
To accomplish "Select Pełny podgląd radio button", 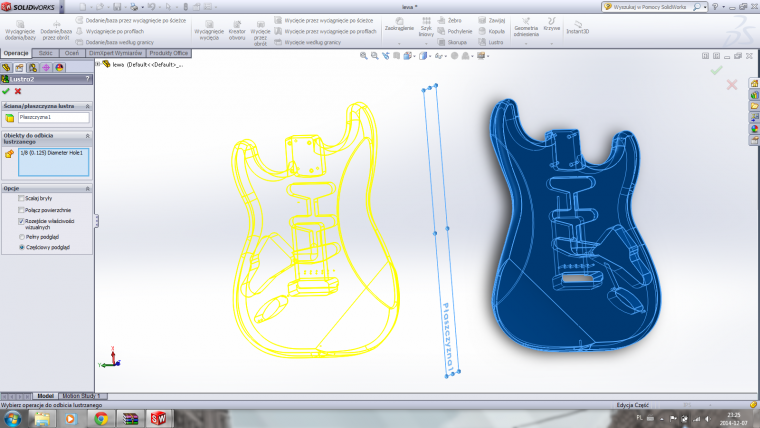I will point(21,237).
